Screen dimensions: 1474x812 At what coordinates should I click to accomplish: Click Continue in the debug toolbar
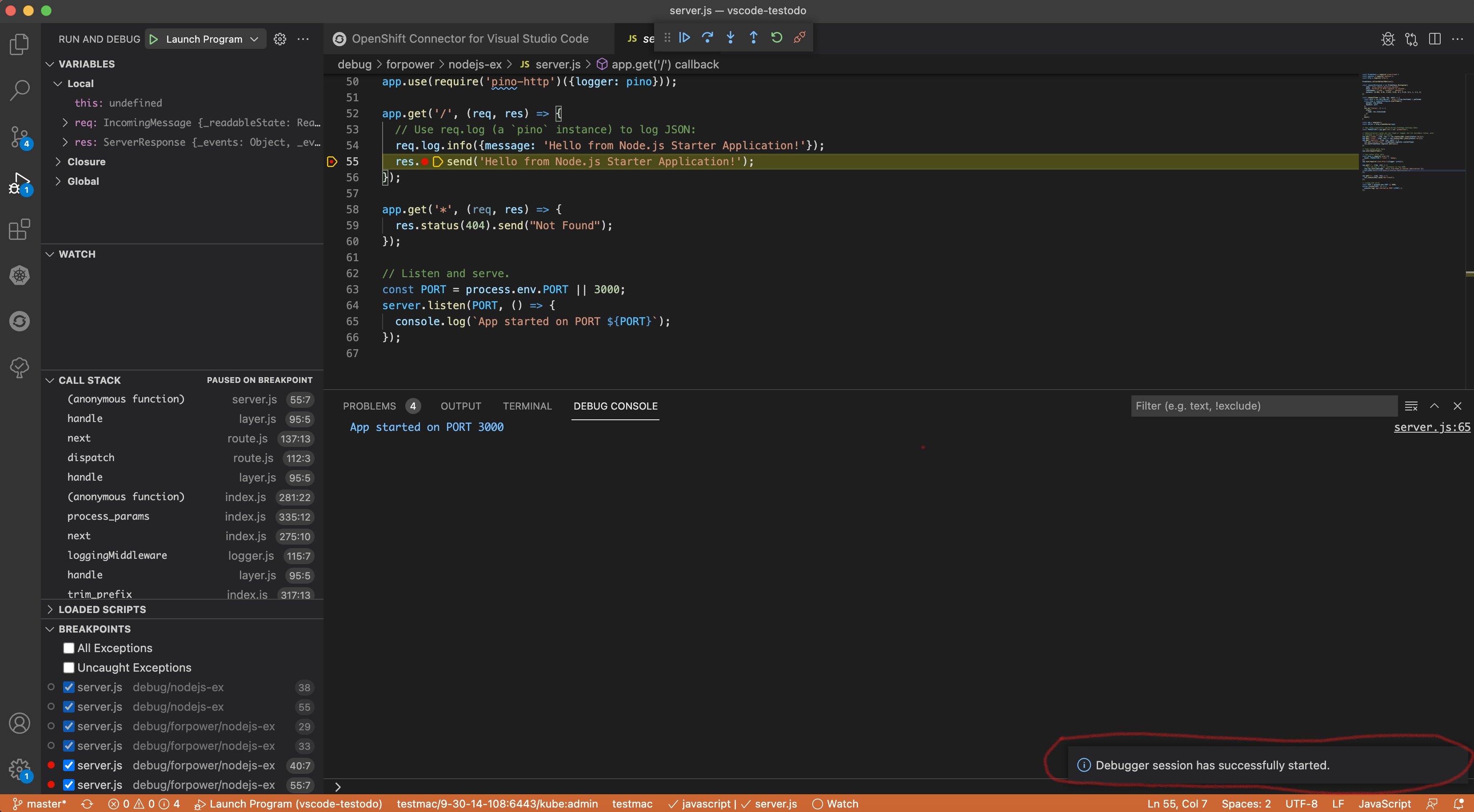tap(684, 38)
